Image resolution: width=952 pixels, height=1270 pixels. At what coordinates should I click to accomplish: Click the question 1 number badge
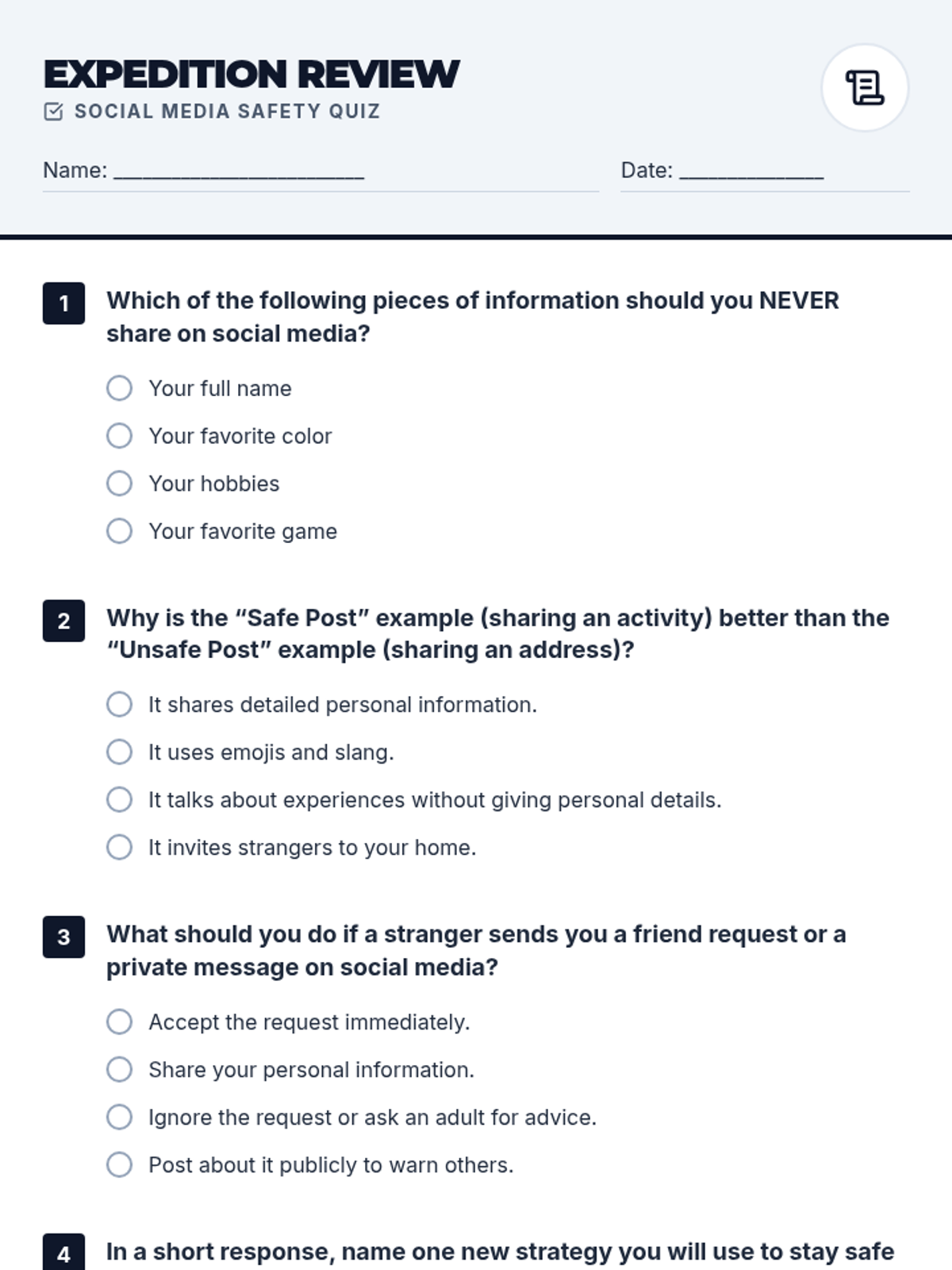(x=63, y=303)
